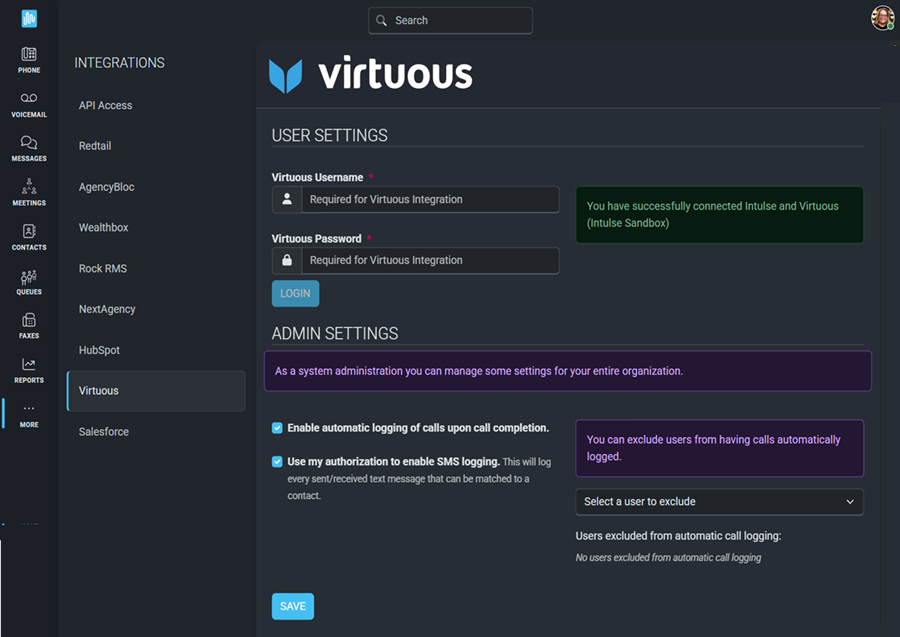900x637 pixels.
Task: Open the Faxes section
Action: click(29, 321)
